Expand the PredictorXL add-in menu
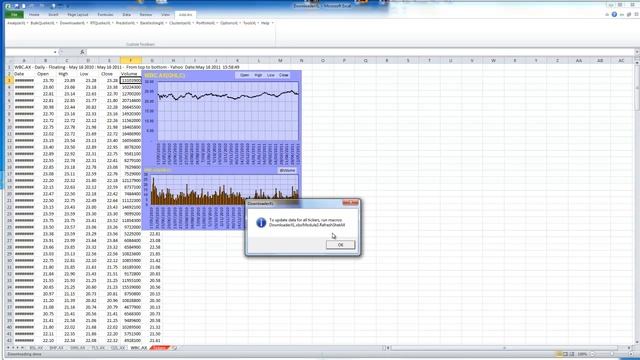 point(126,23)
